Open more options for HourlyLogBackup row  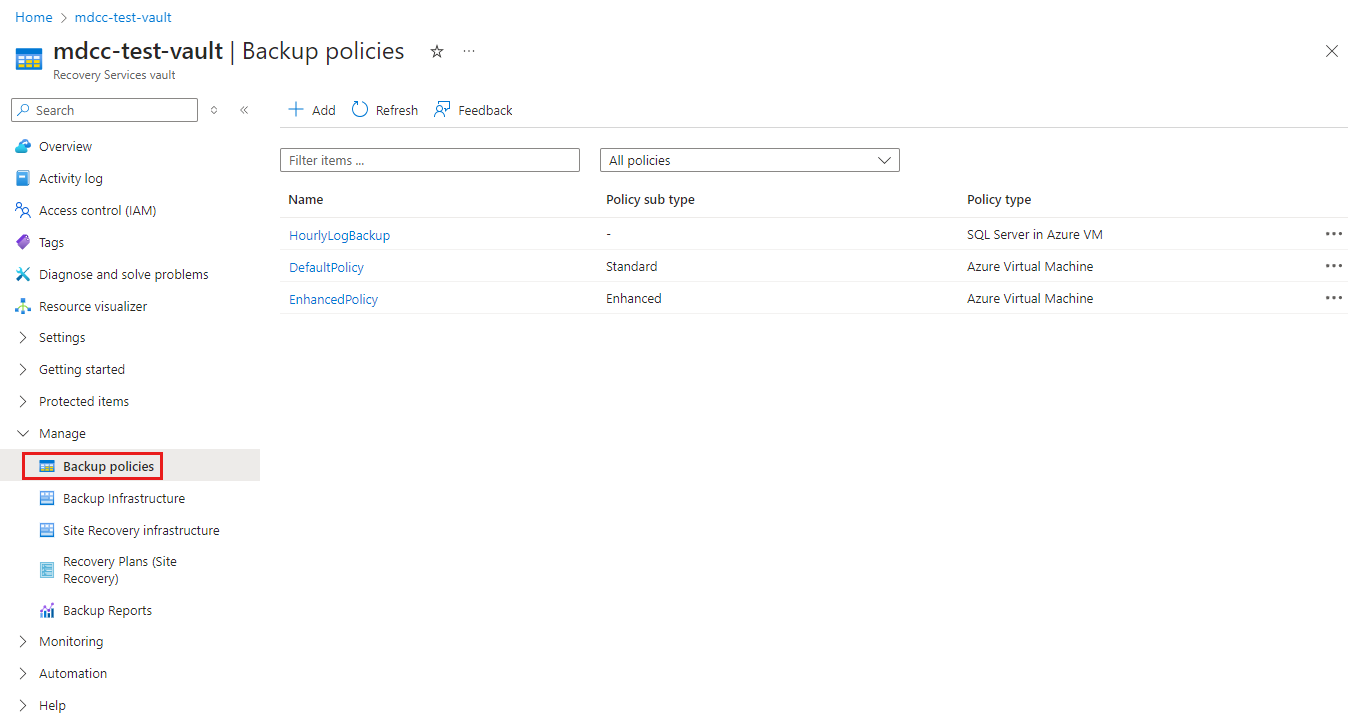tap(1334, 234)
